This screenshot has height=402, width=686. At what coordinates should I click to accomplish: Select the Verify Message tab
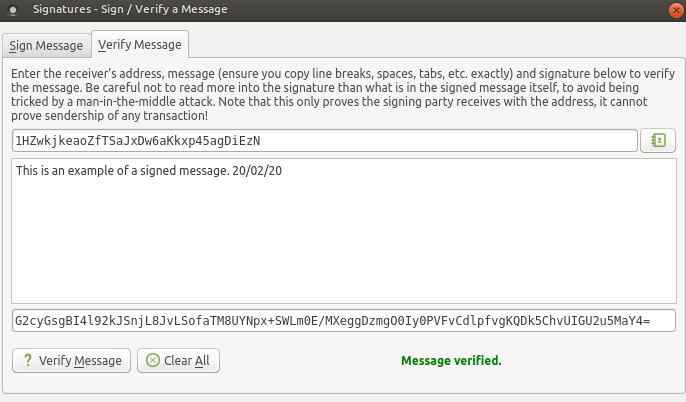[x=140, y=44]
